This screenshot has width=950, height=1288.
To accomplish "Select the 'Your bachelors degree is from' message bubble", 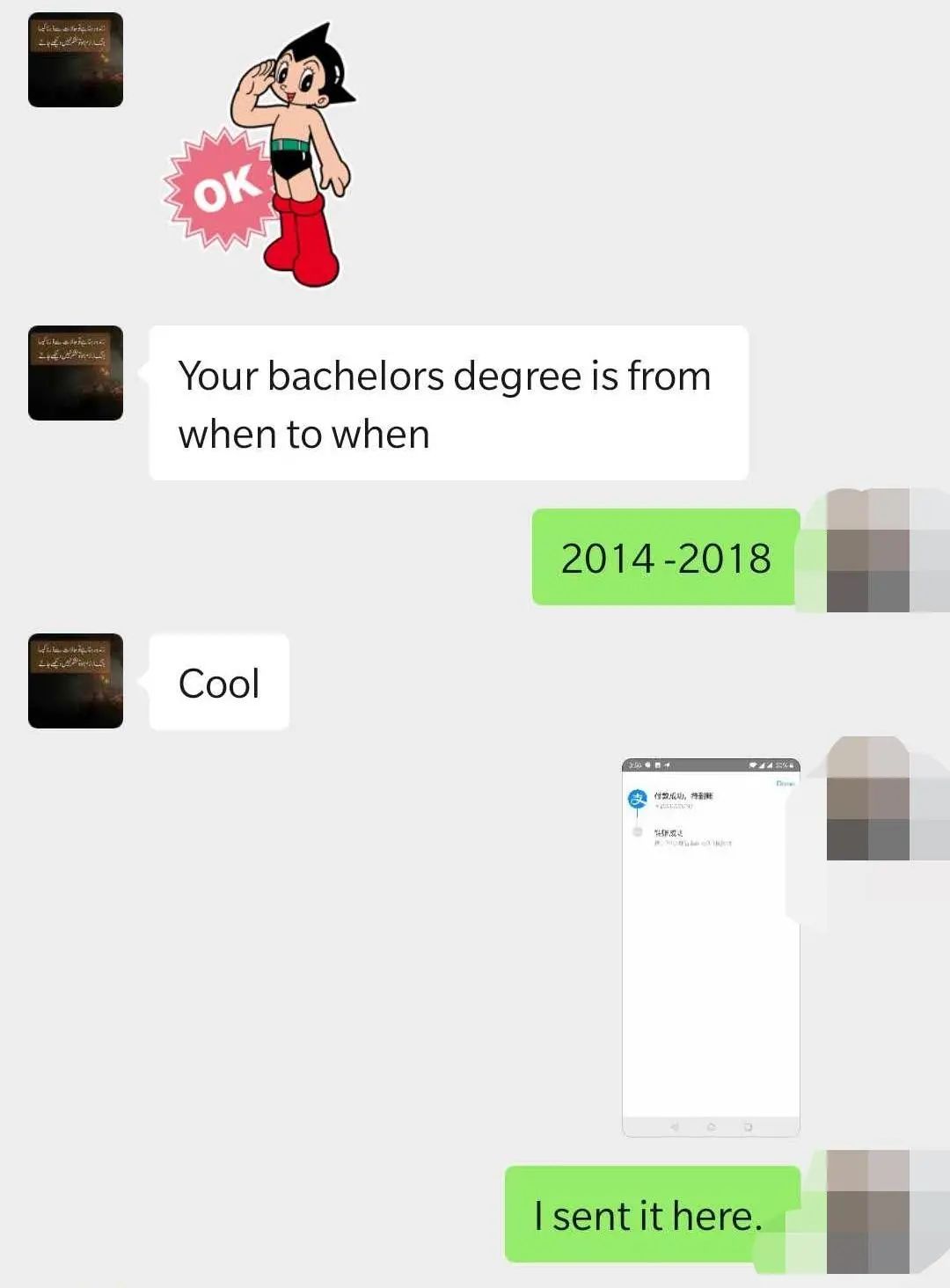I will point(449,403).
